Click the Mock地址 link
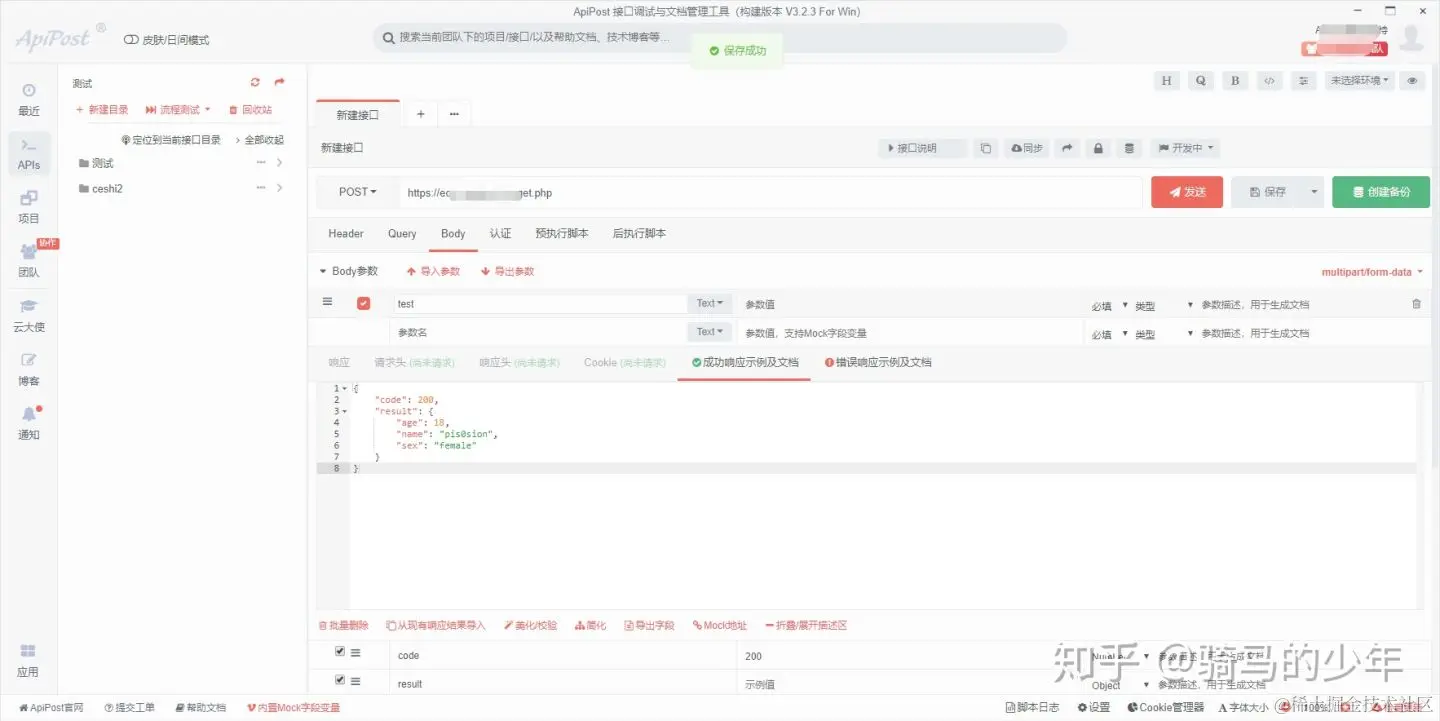The image size is (1440, 721). click(x=720, y=625)
